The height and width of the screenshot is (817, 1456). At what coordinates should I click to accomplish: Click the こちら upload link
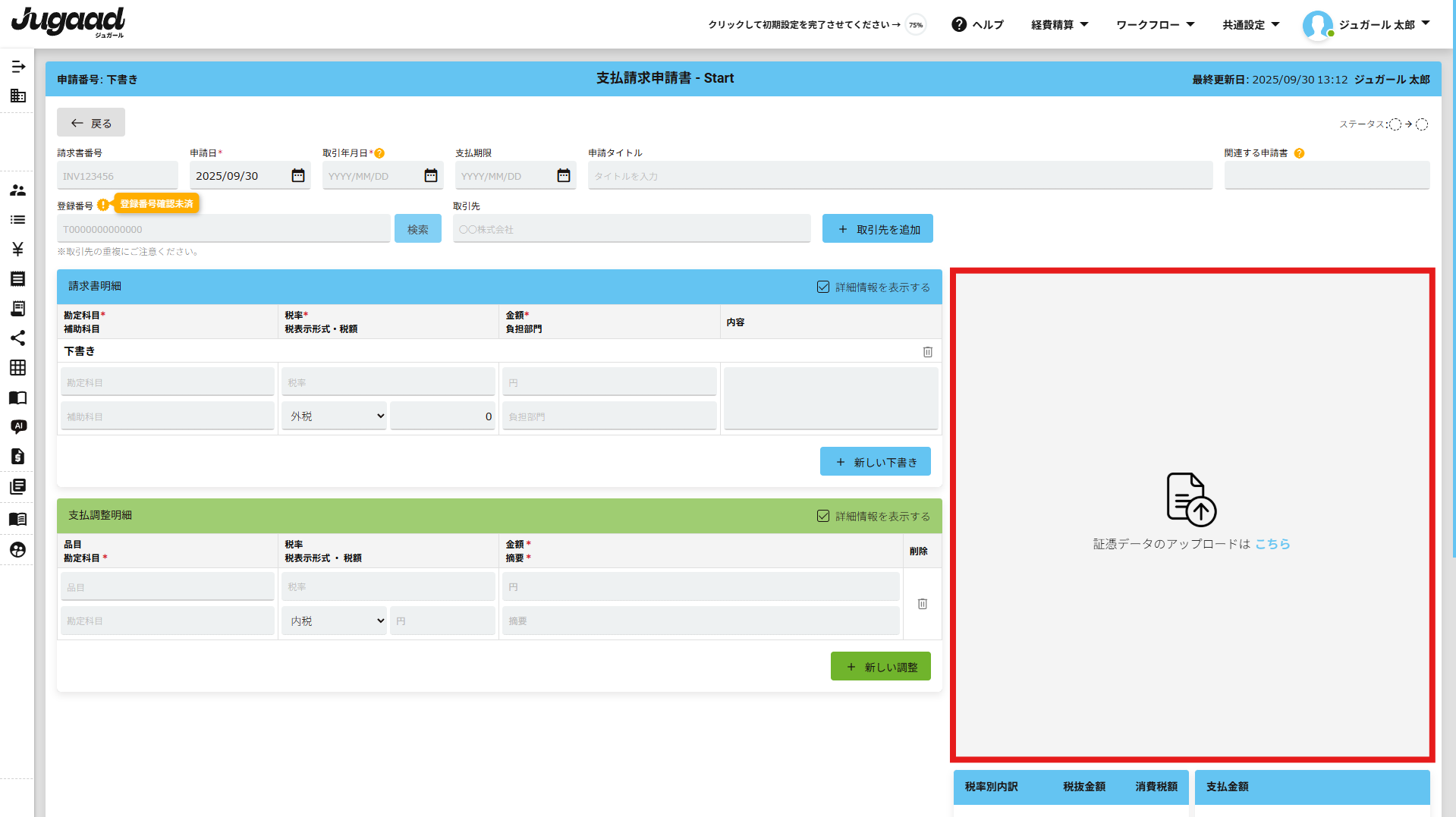1272,544
